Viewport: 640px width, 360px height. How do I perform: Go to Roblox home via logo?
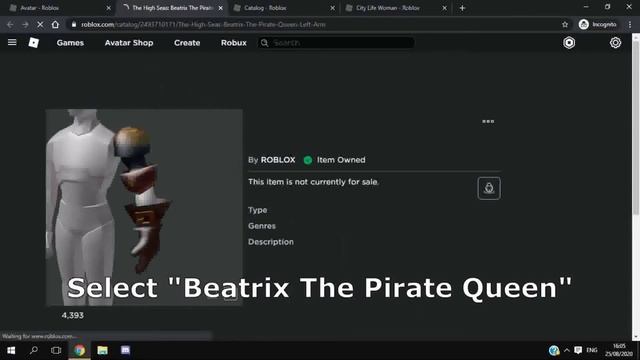coord(33,42)
